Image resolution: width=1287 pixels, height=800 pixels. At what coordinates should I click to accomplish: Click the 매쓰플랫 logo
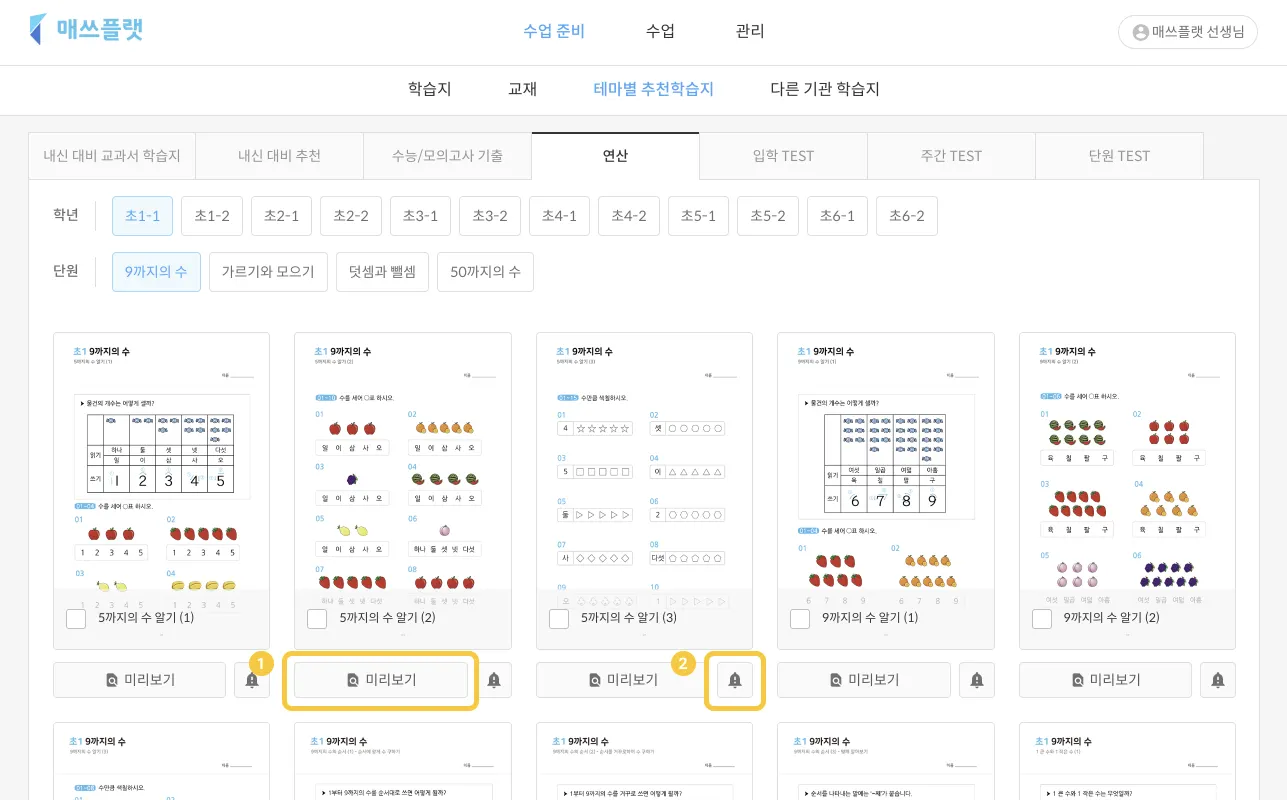point(86,30)
